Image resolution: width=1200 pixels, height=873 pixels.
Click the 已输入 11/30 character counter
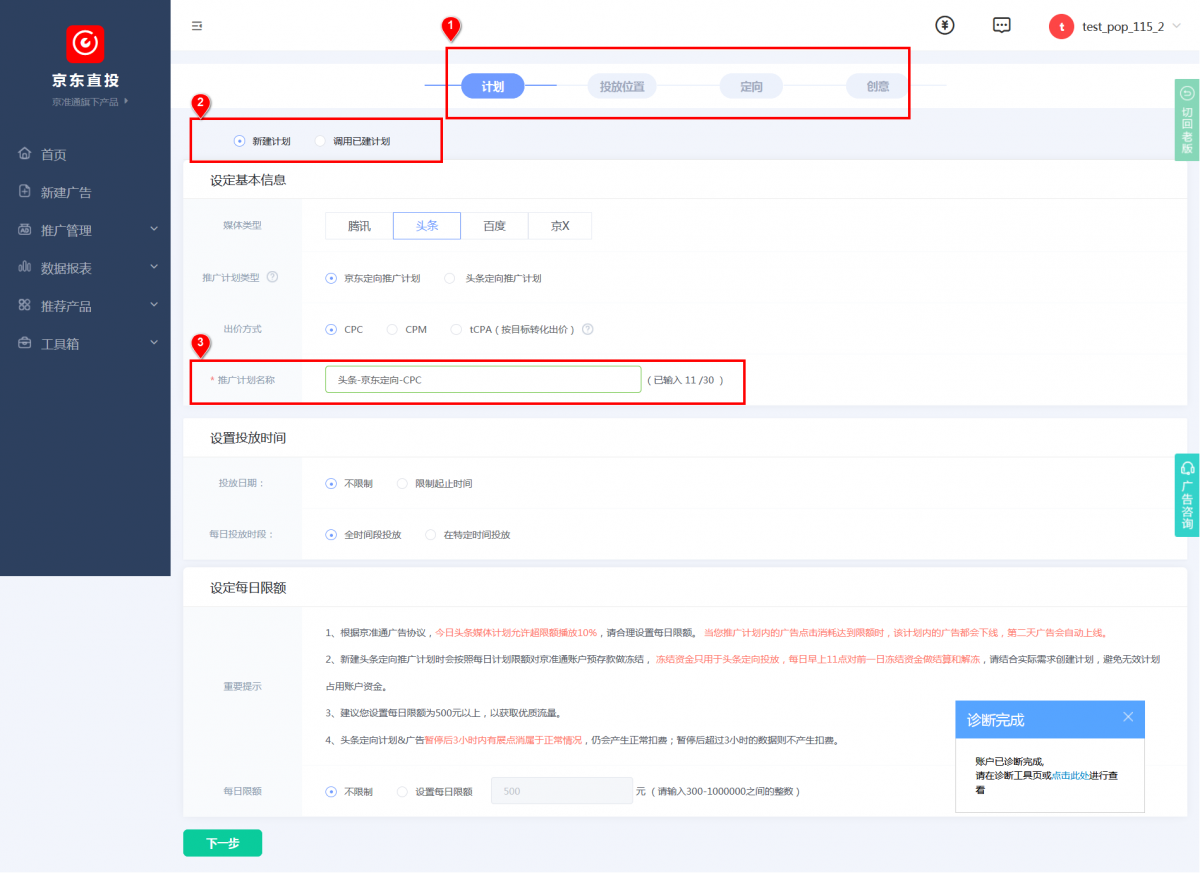[684, 380]
